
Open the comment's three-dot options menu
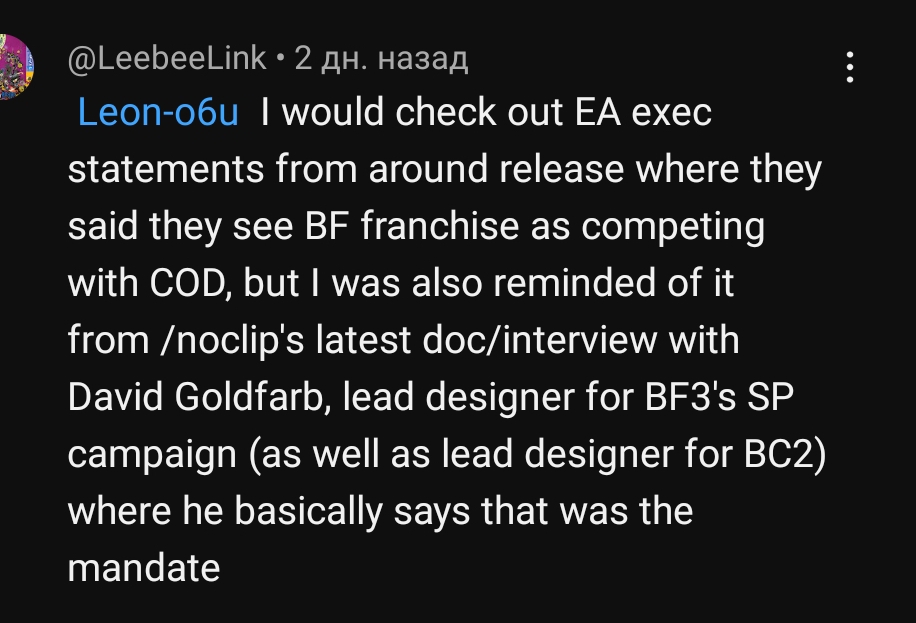pyautogui.click(x=849, y=67)
